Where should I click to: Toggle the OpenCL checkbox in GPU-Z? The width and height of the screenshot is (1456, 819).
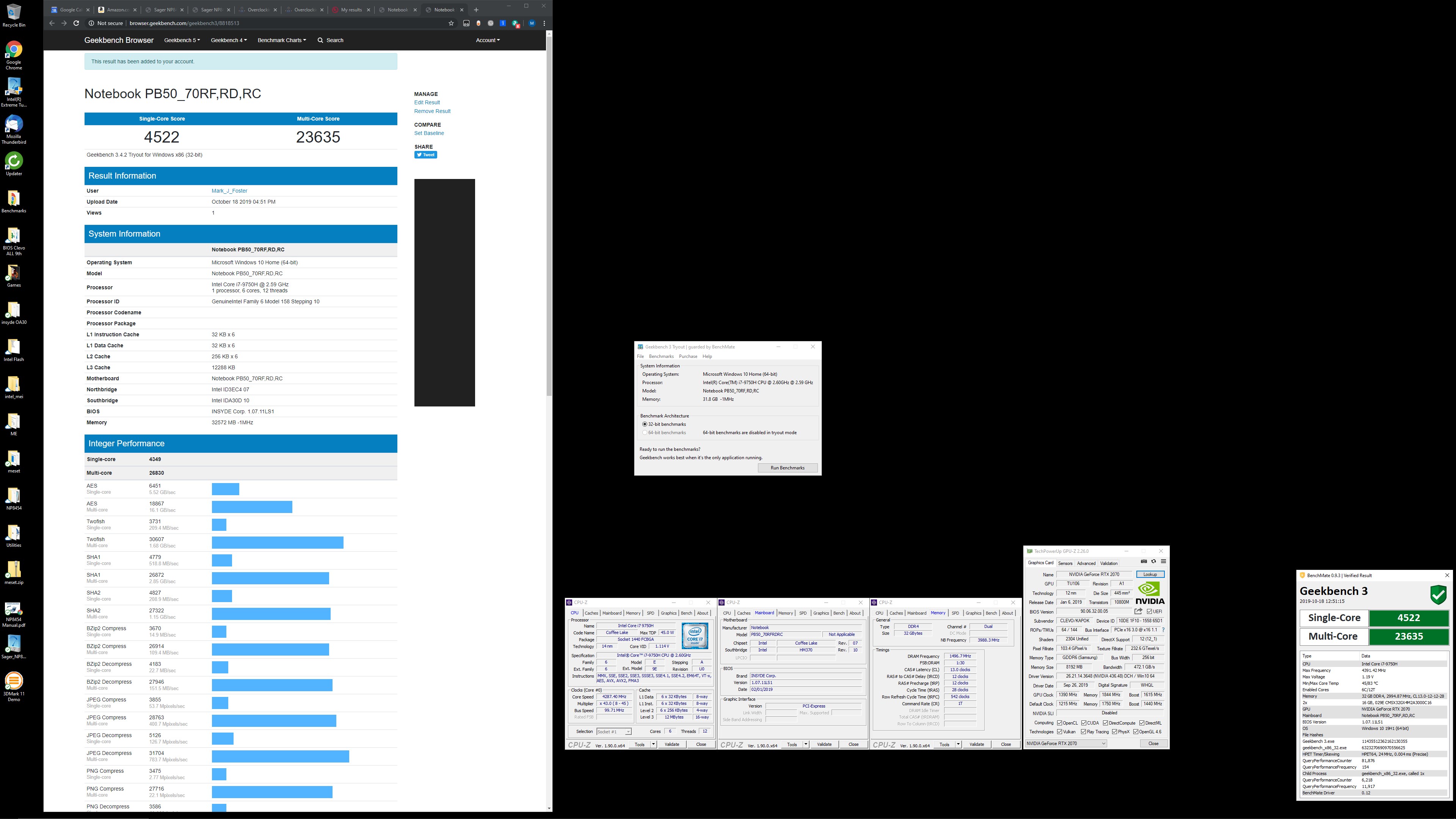coord(1060,723)
